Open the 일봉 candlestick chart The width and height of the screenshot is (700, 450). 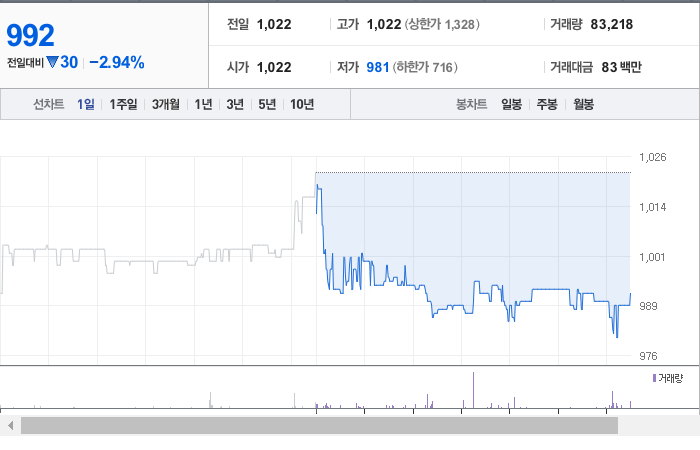(511, 104)
